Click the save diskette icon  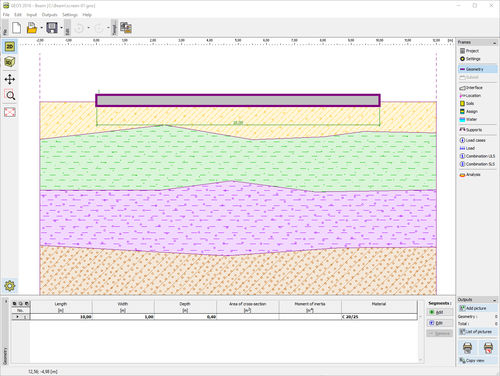coord(52,28)
